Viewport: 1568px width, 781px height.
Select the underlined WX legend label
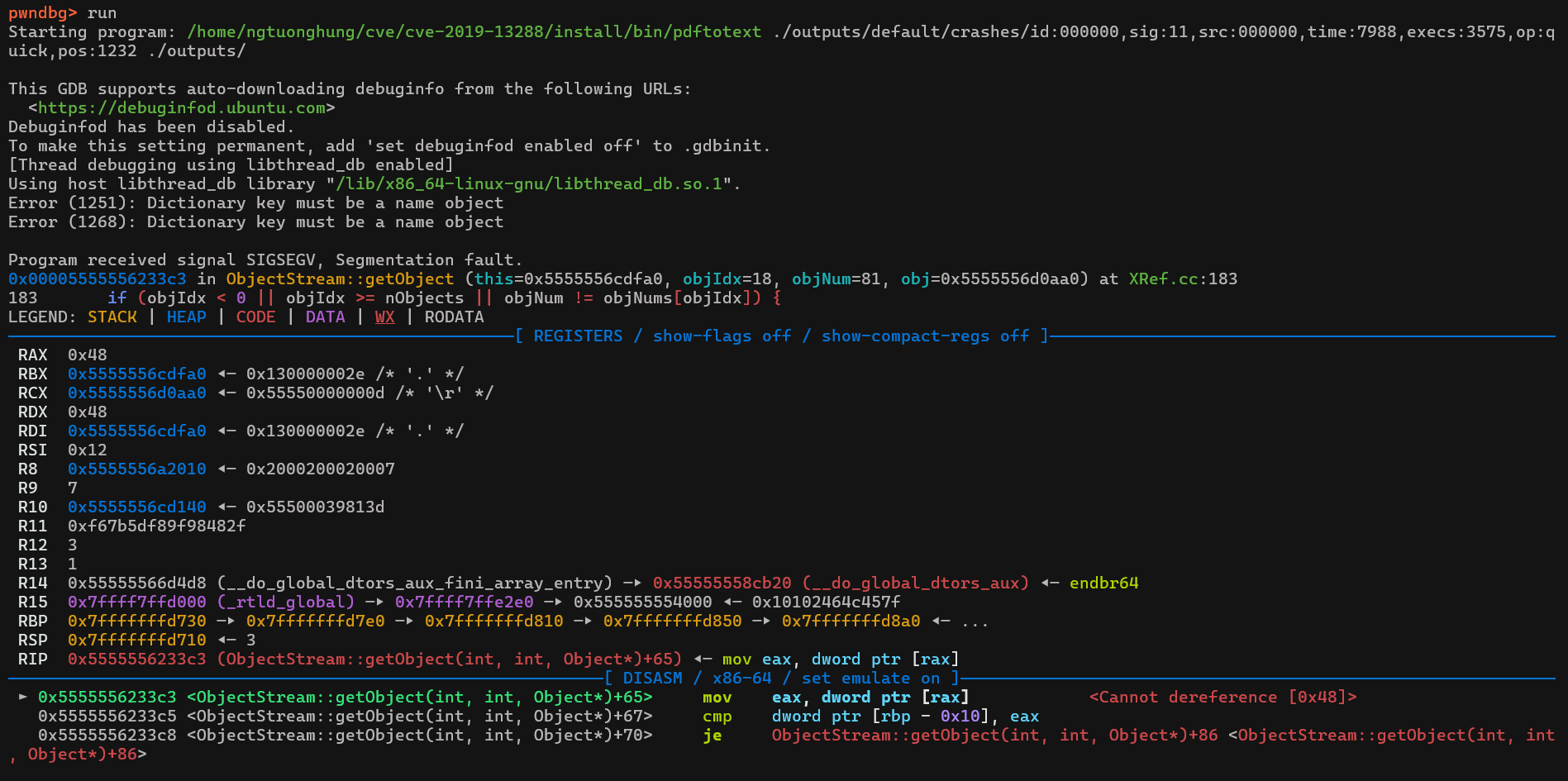click(384, 317)
